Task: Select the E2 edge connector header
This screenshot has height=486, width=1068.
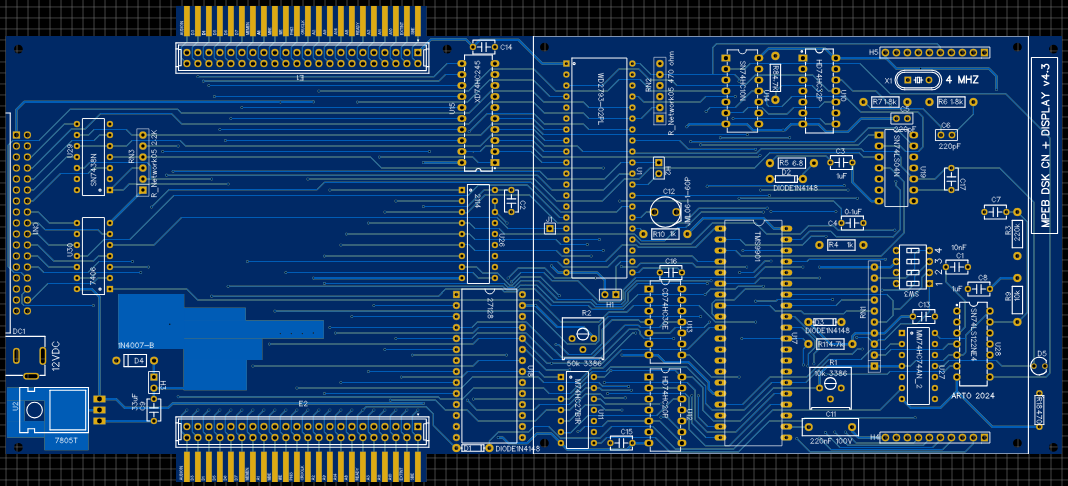Action: click(303, 431)
